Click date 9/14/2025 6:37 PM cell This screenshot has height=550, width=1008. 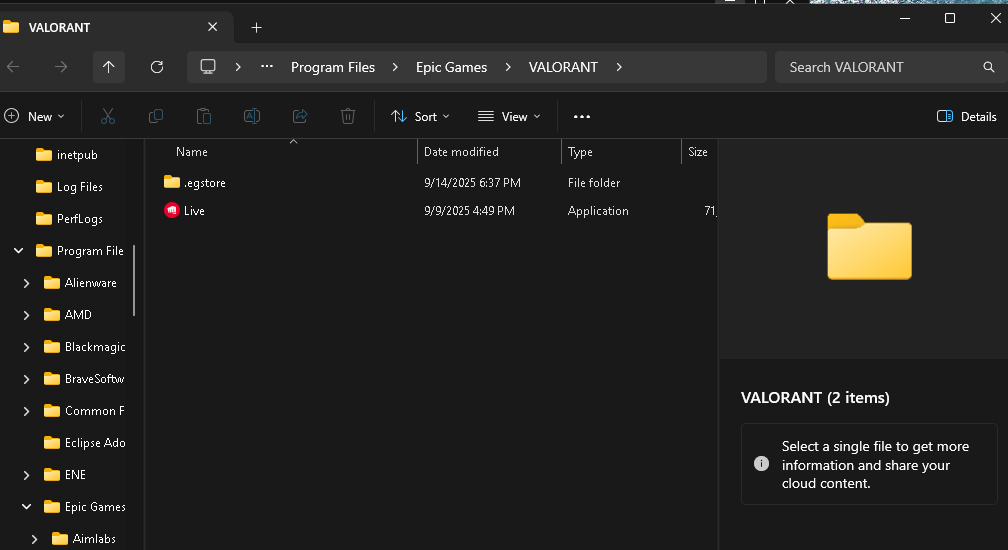point(472,182)
